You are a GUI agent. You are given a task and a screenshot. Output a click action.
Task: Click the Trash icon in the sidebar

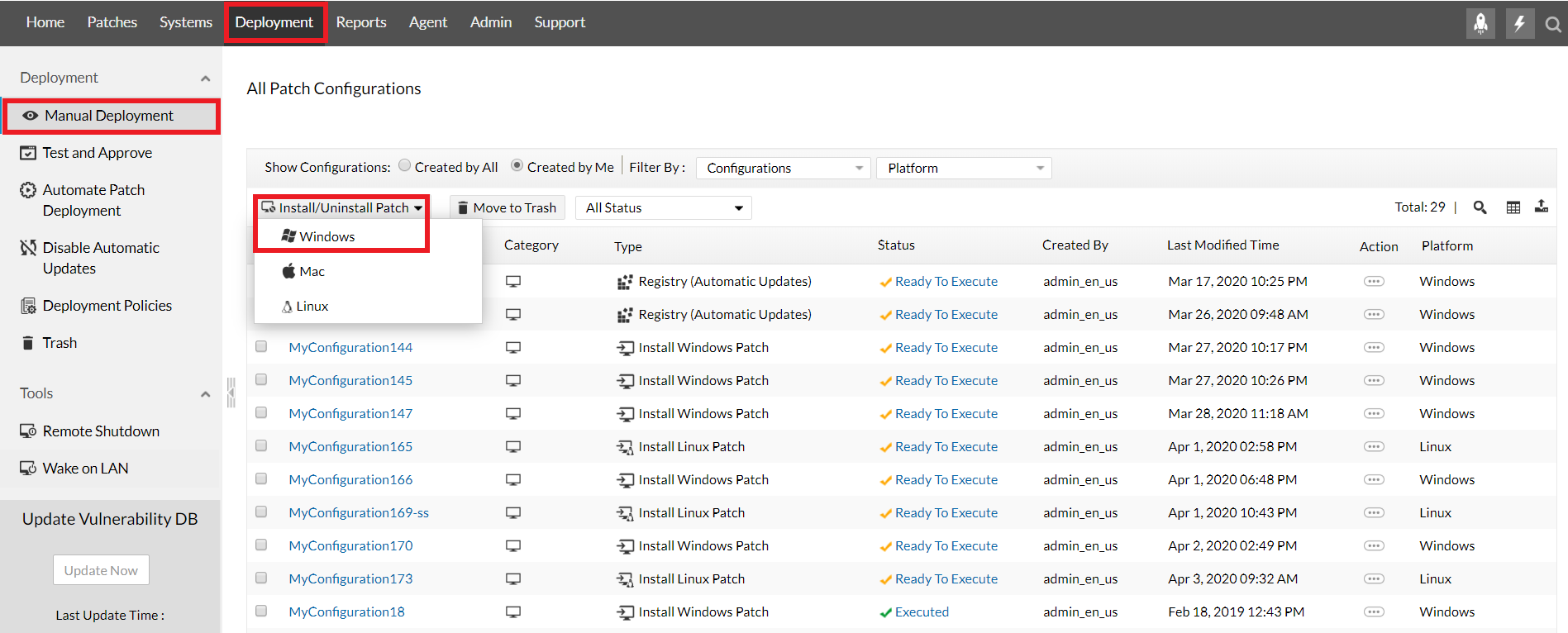click(x=28, y=343)
